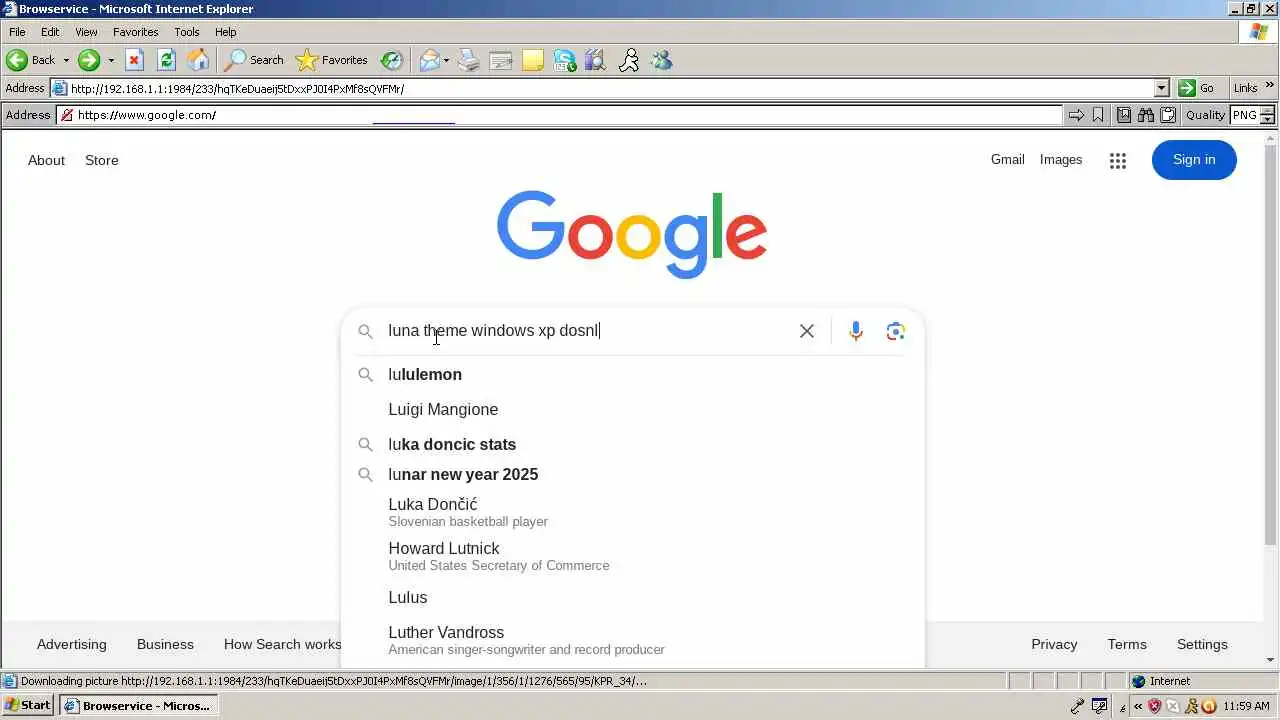
Task: Click the green Forward arrow button
Action: click(89, 60)
